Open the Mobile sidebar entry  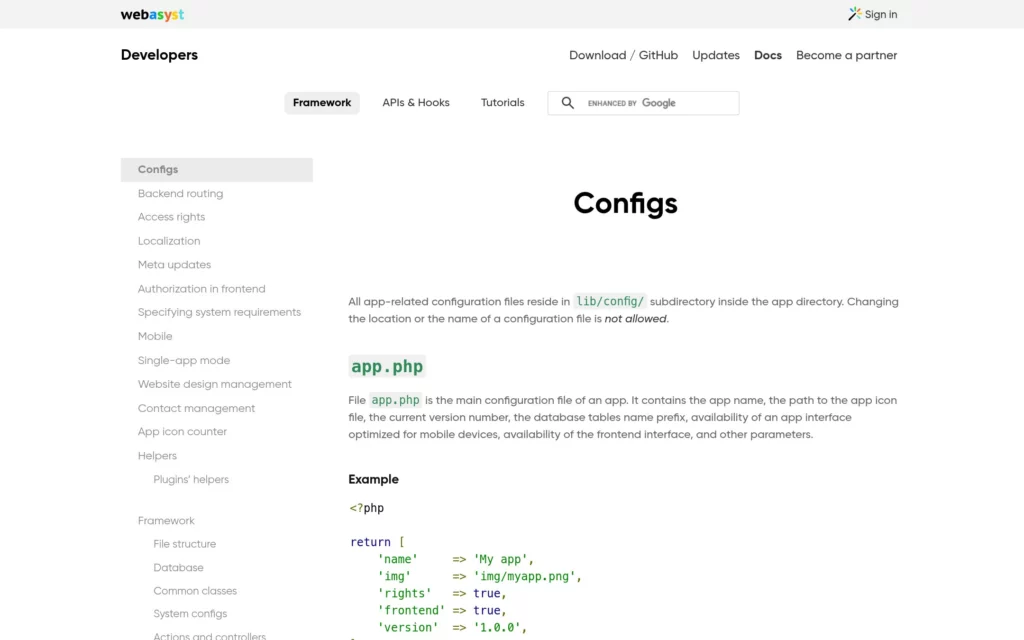[x=155, y=336]
